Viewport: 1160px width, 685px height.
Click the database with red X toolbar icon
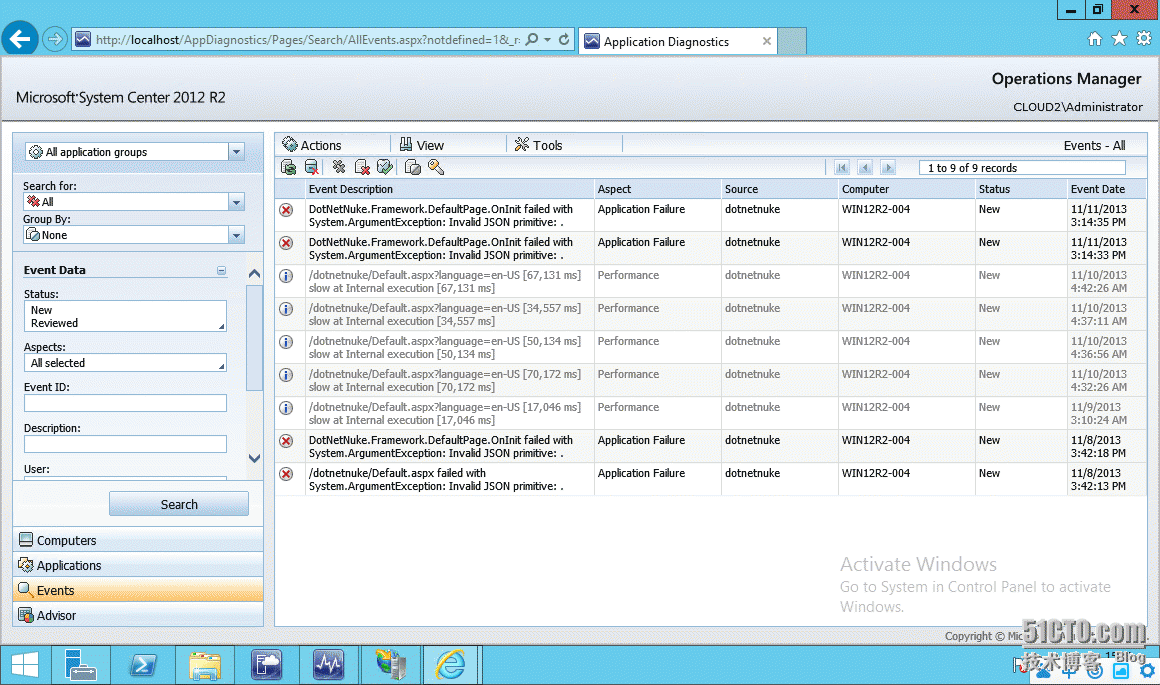pyautogui.click(x=311, y=168)
